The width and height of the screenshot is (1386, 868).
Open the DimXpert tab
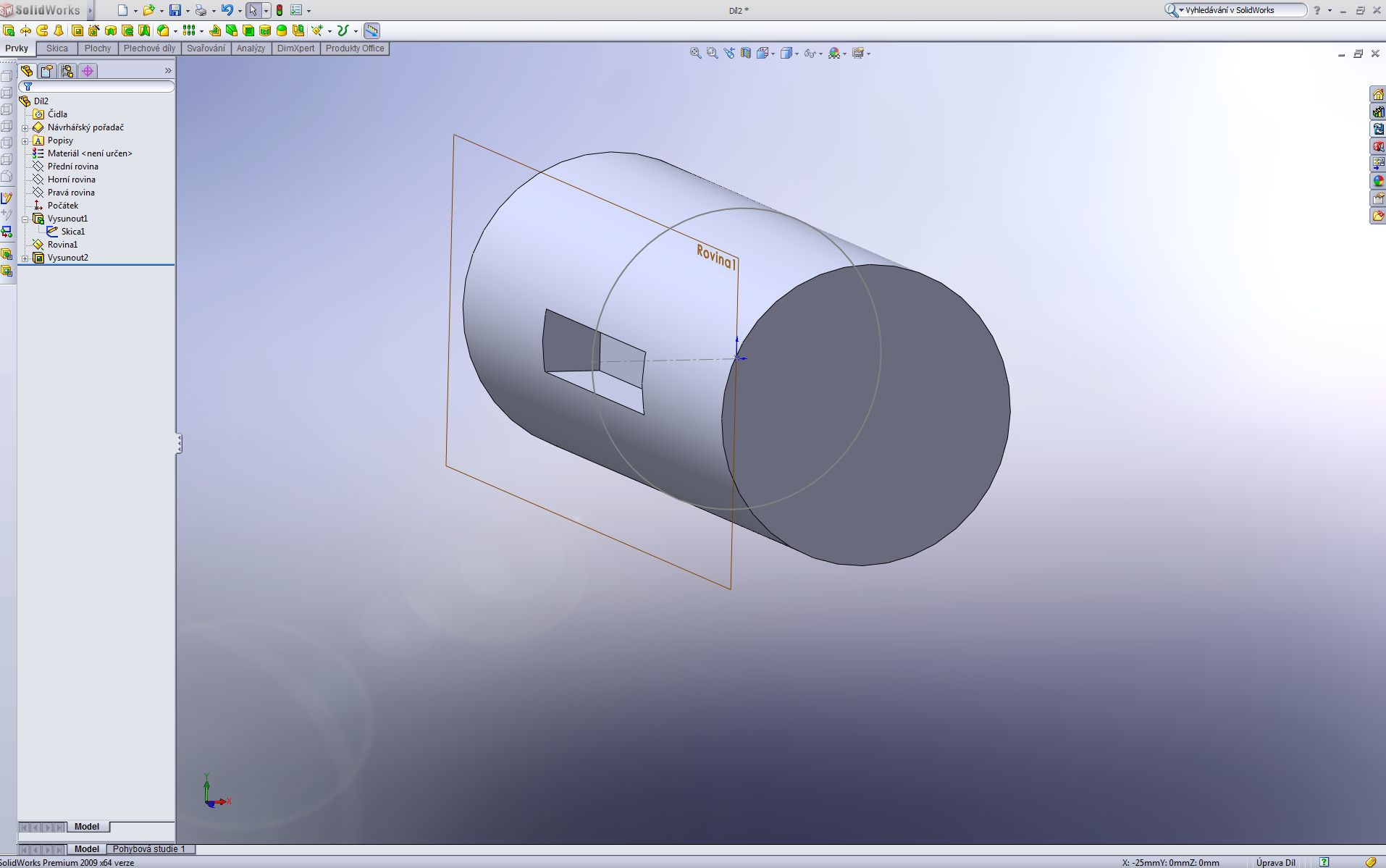[x=295, y=49]
